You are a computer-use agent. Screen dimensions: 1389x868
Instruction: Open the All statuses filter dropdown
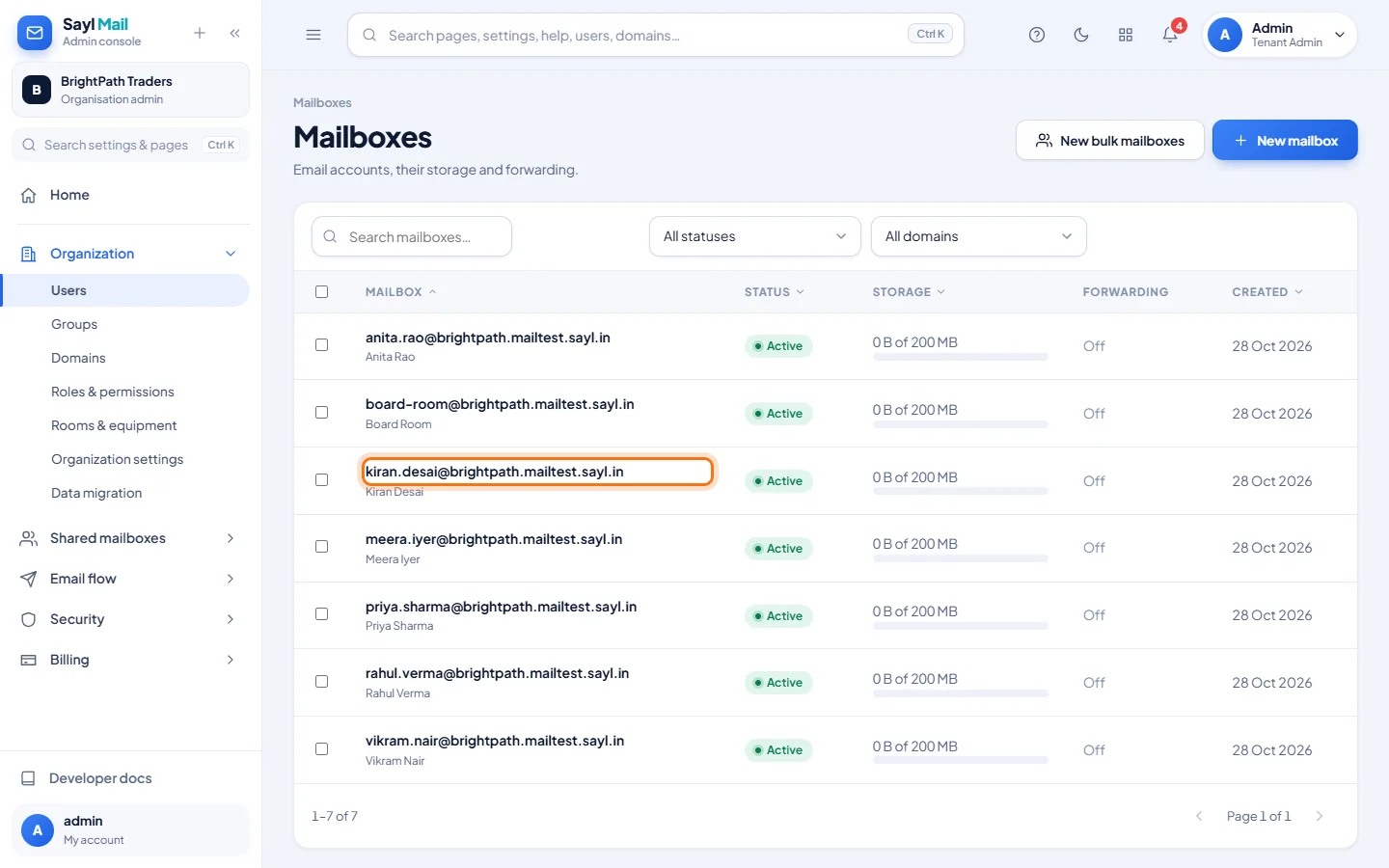coord(755,236)
